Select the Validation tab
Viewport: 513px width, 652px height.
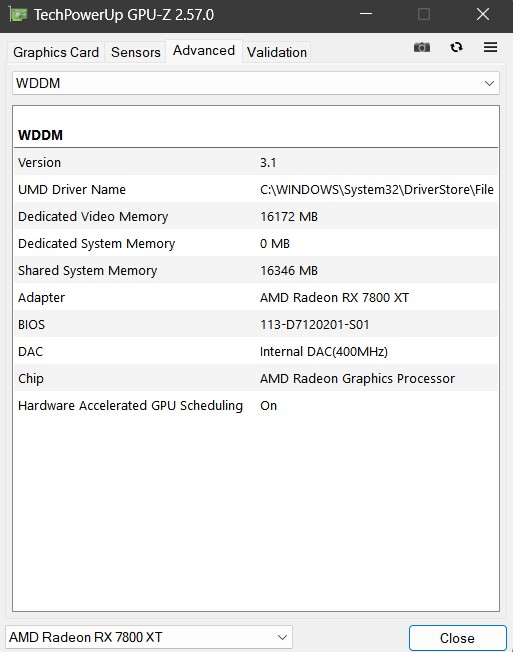tap(277, 52)
